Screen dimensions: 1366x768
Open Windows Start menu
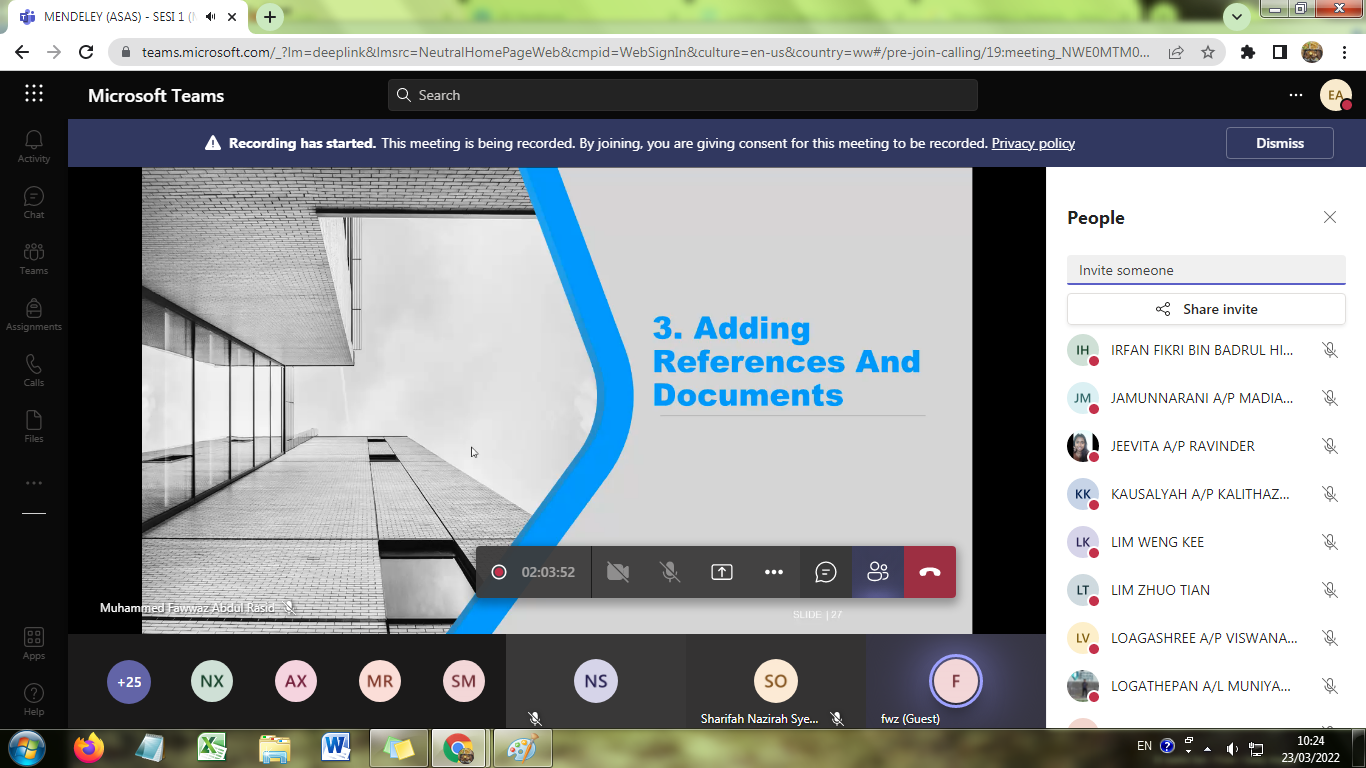26,748
